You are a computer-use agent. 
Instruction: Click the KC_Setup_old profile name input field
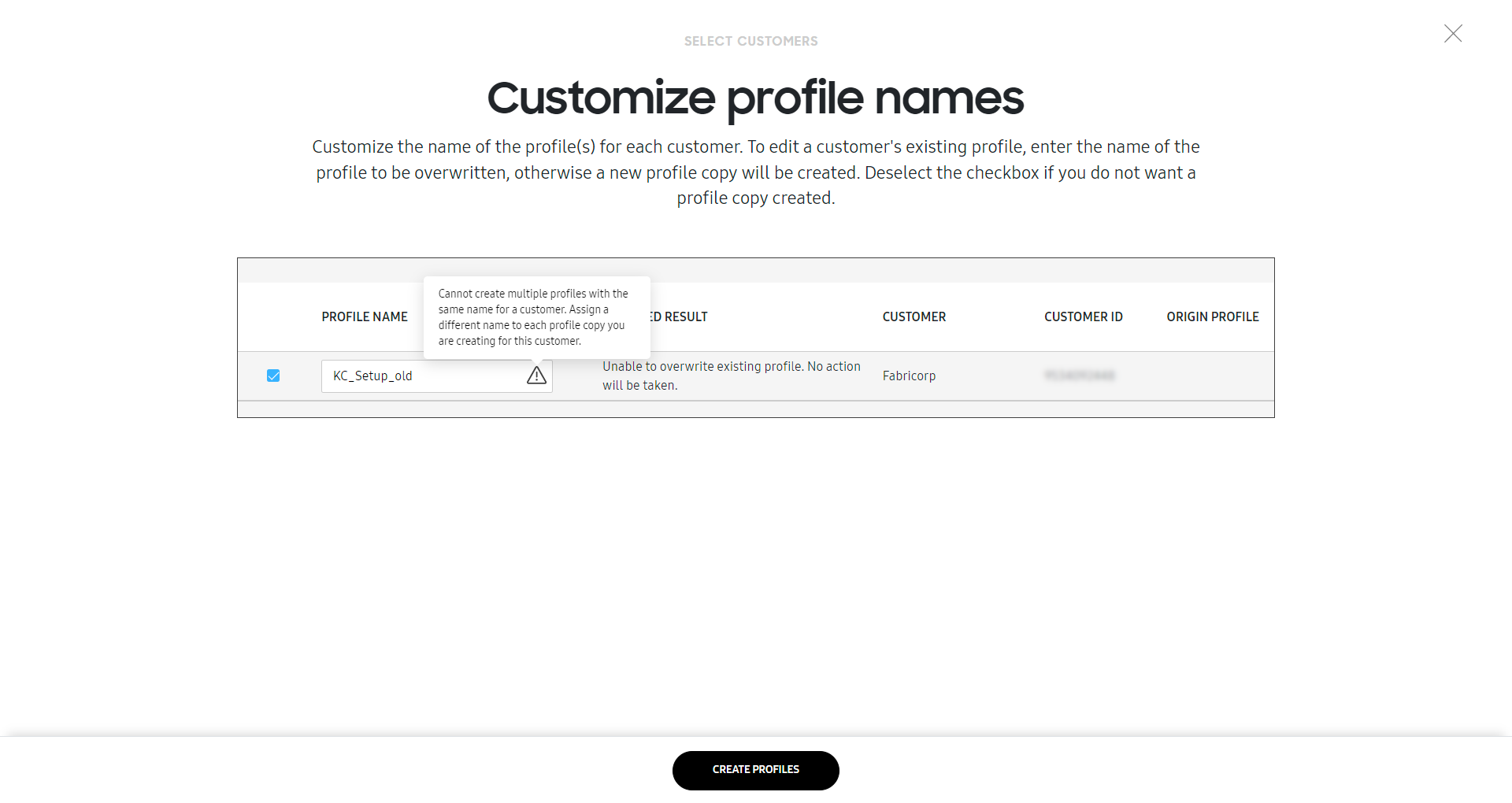[x=437, y=376]
